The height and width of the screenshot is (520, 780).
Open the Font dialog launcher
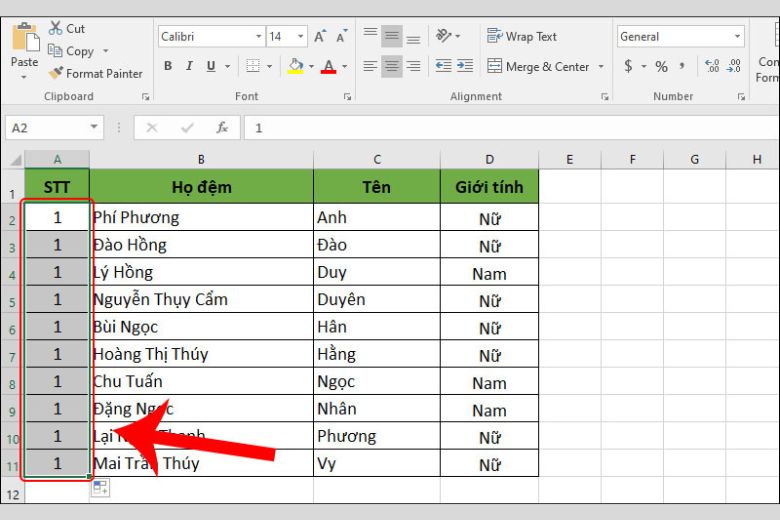coord(347,97)
